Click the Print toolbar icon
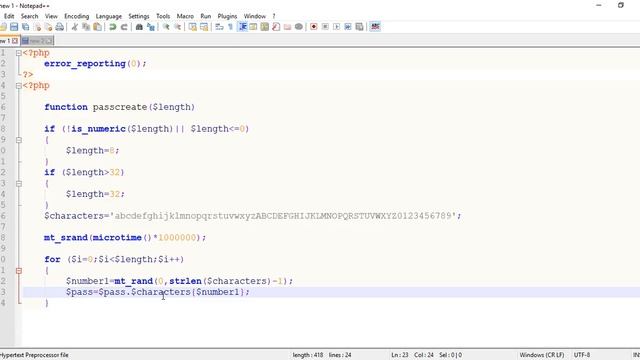 [60, 27]
